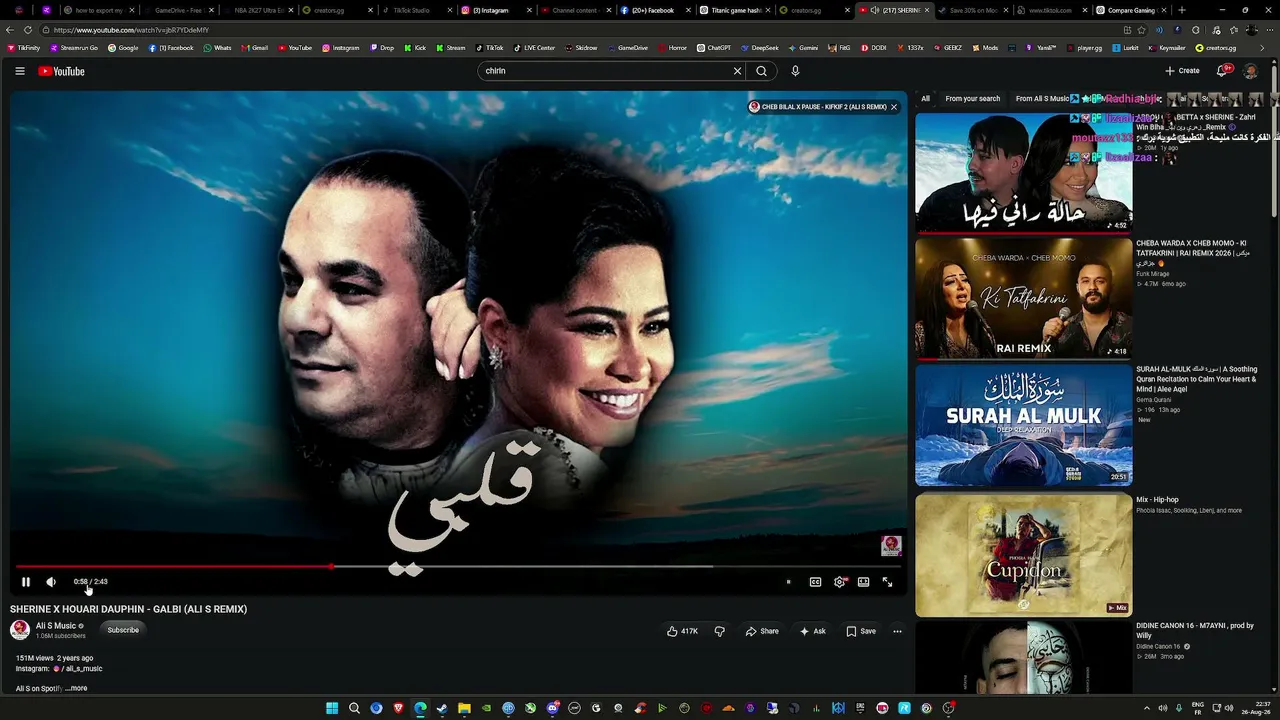Open the Windows Start menu
The image size is (1280, 720).
(x=332, y=708)
